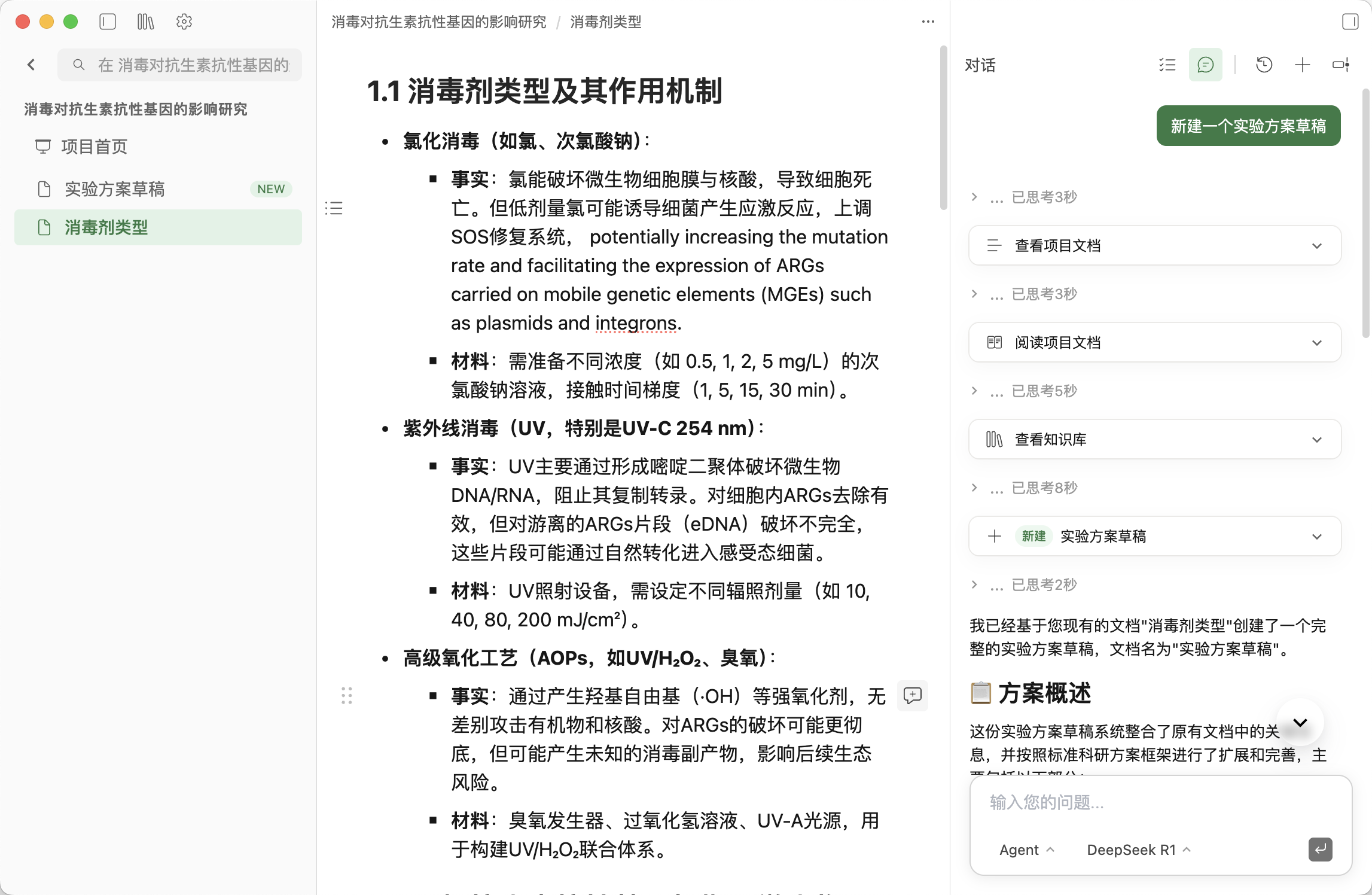Open settings gear in top toolbar
Viewport: 1372px width, 895px height.
184,22
